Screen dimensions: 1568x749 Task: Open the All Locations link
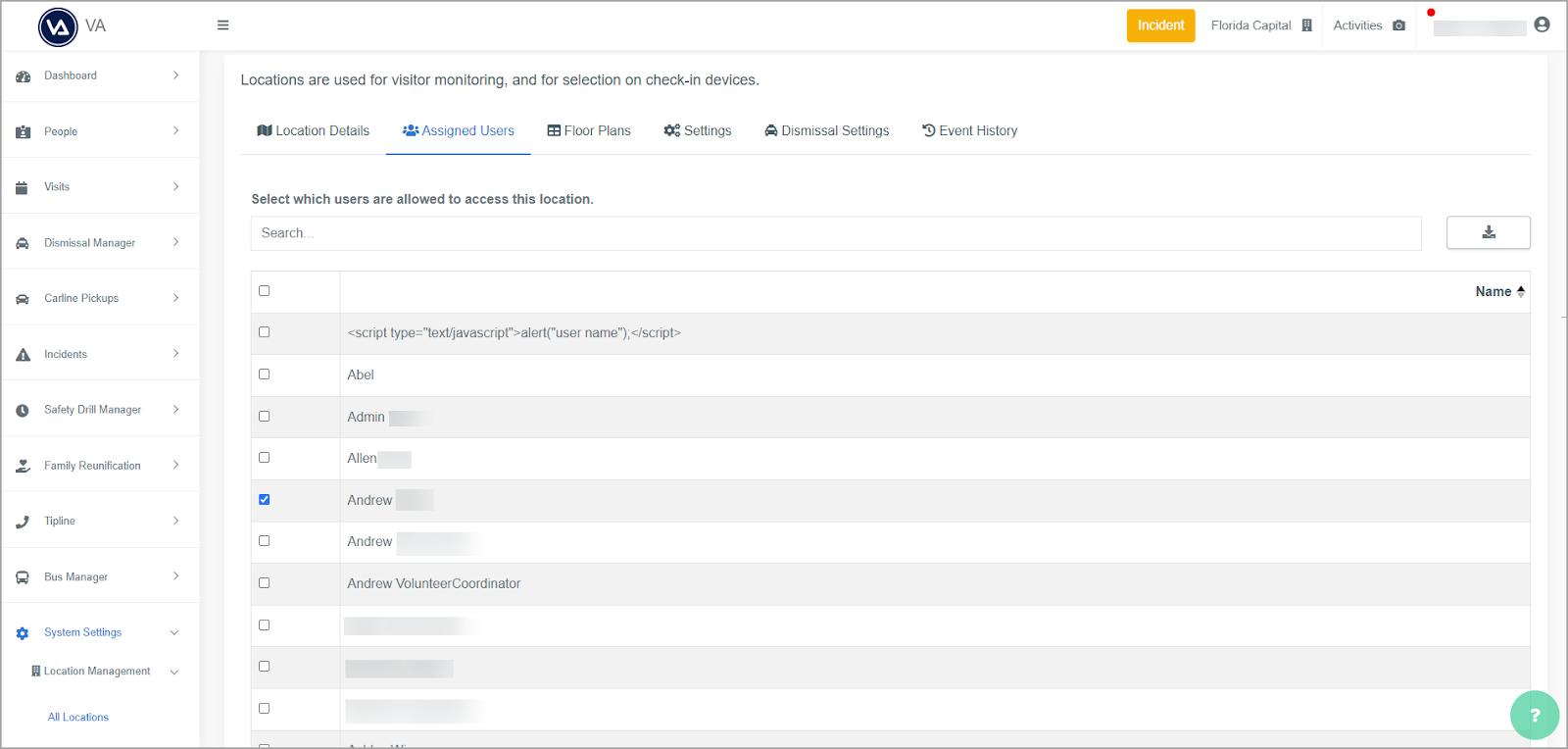tap(78, 718)
